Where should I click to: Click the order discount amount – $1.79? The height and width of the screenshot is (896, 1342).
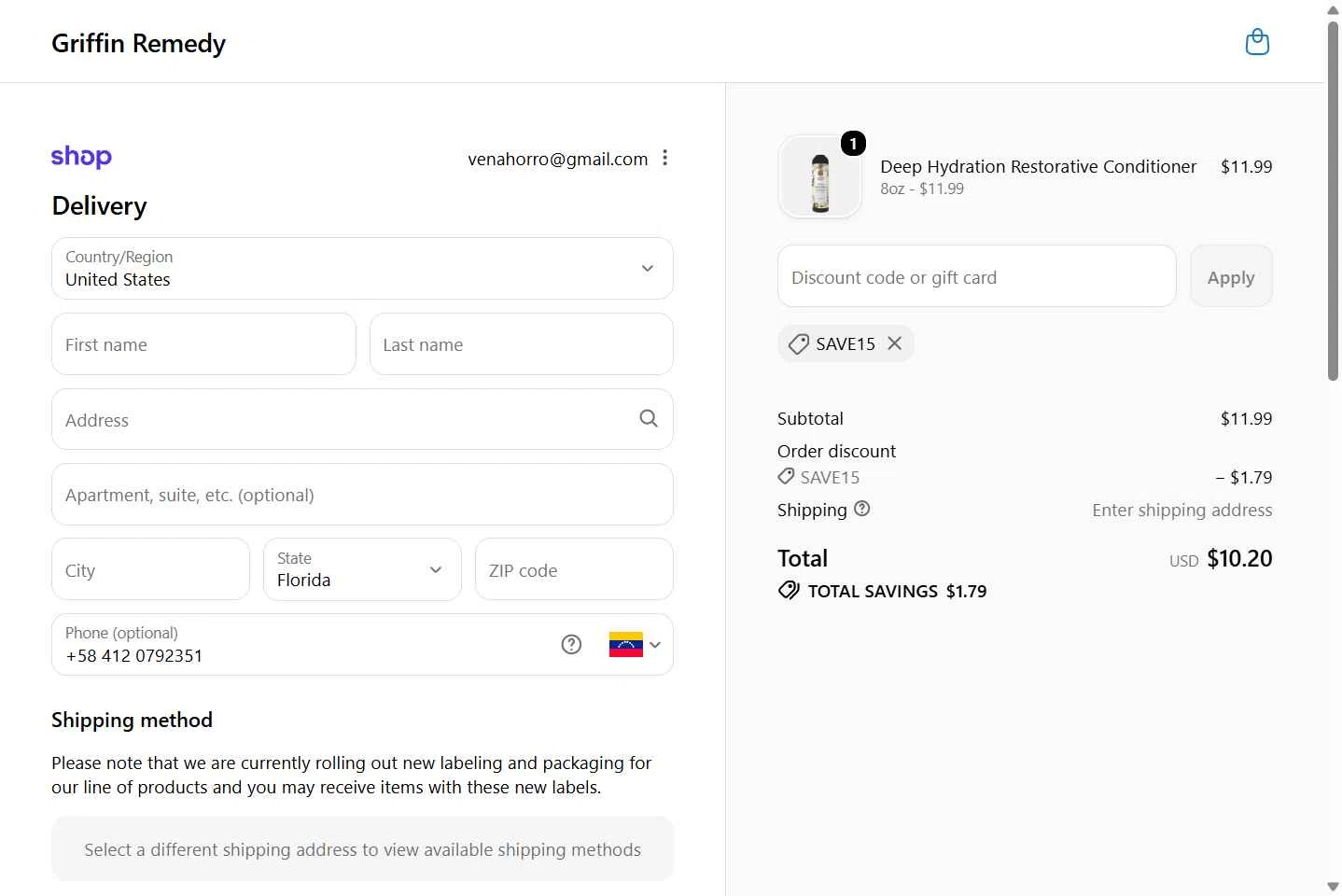(1244, 477)
